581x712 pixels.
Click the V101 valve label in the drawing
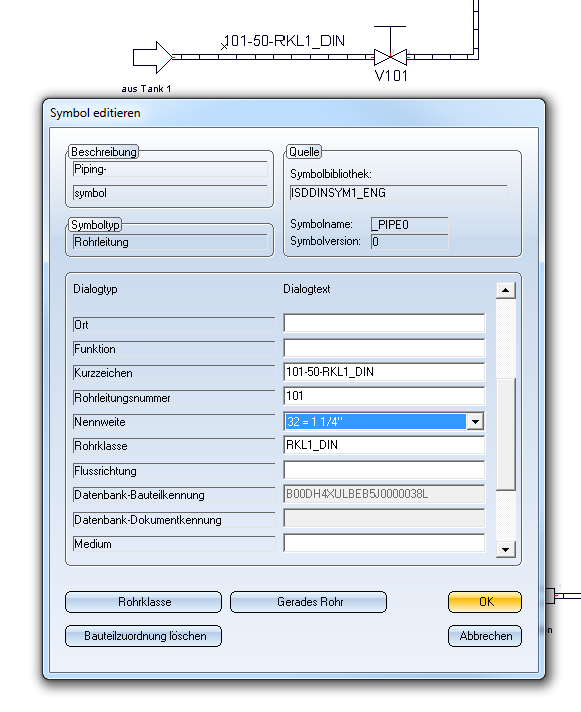(x=391, y=76)
